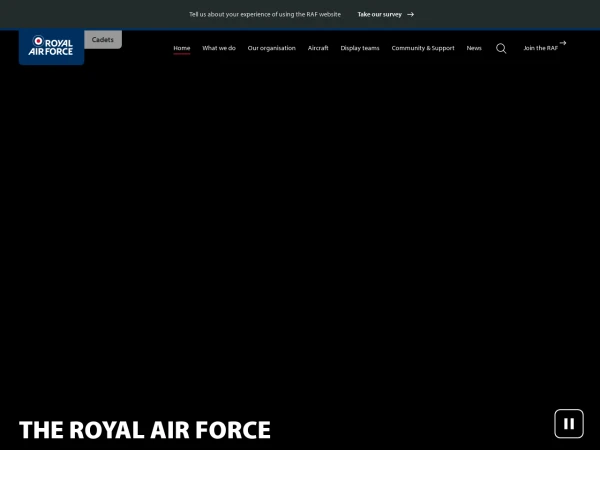The height and width of the screenshot is (480, 600).
Task: Click the Royal Air Force roundel logo
Action: pos(39,42)
